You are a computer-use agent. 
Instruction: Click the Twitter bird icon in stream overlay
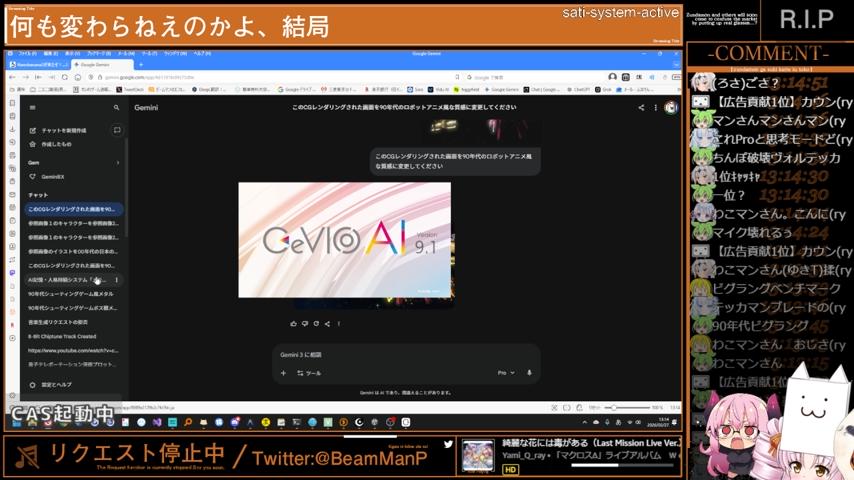448,445
